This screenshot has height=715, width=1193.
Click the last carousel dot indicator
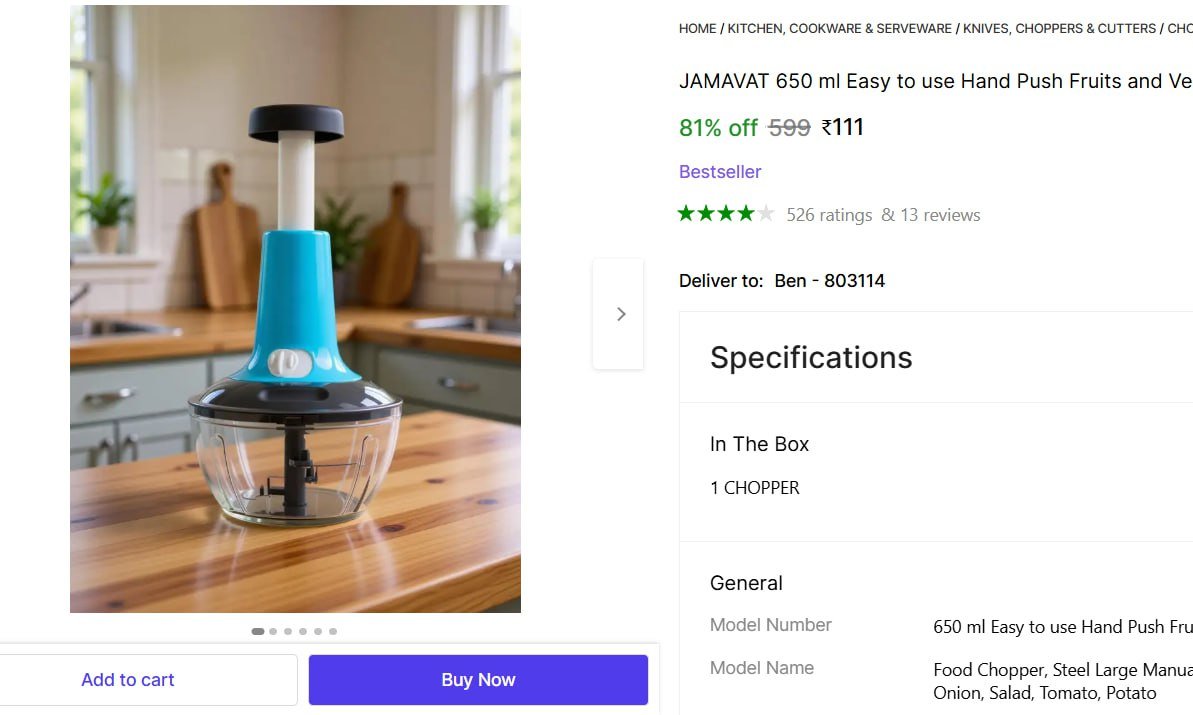tap(333, 631)
